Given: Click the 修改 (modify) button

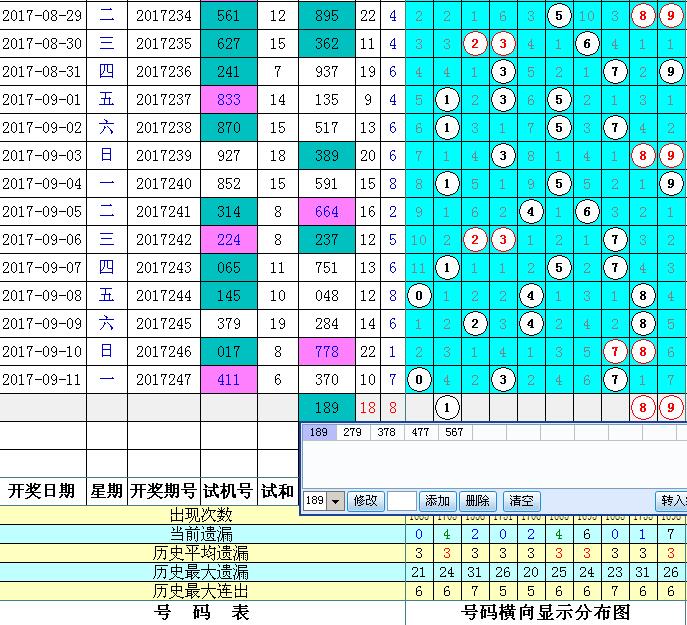Looking at the screenshot, I should [x=364, y=501].
